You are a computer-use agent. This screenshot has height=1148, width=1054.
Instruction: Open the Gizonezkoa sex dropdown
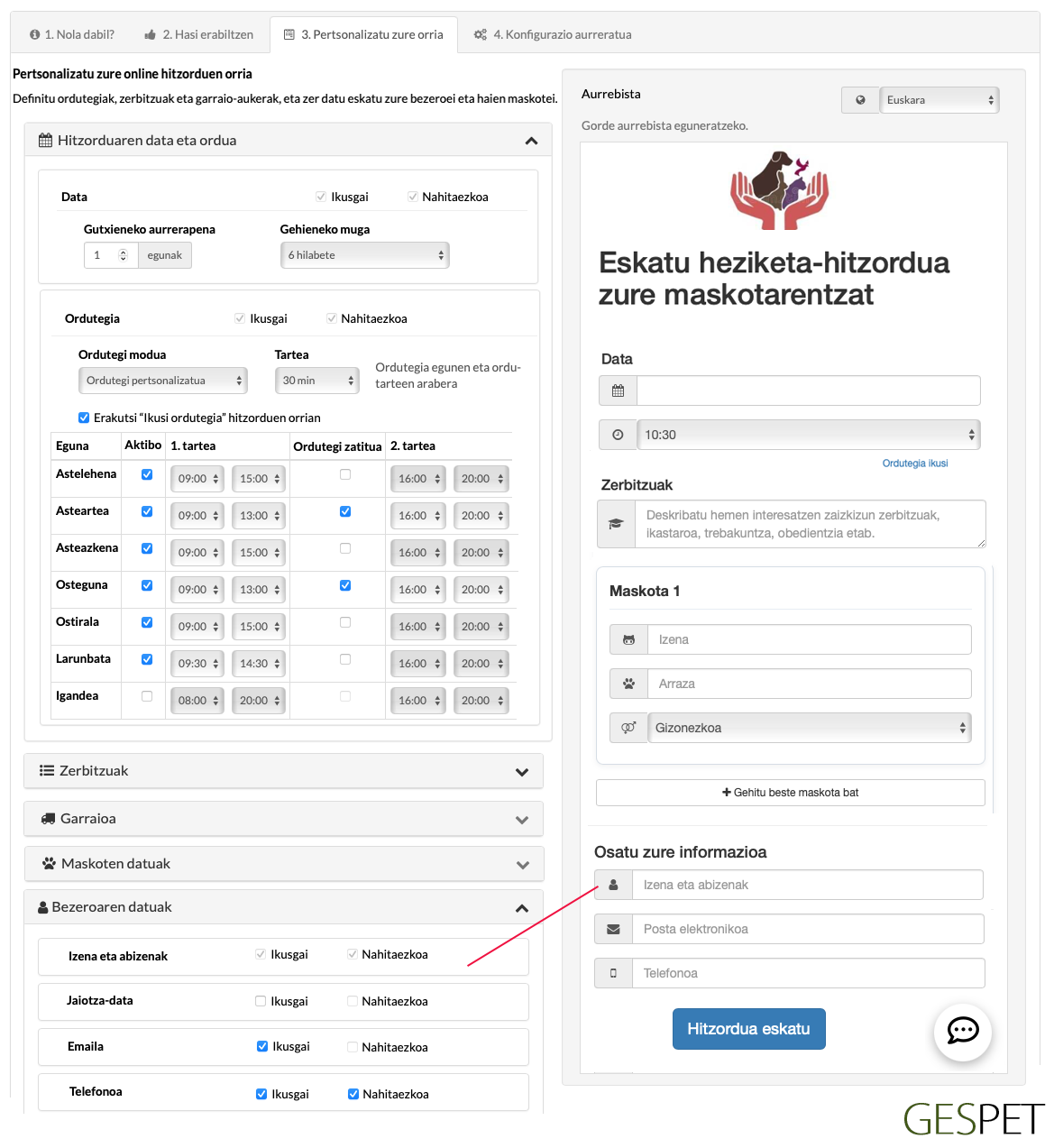(810, 728)
